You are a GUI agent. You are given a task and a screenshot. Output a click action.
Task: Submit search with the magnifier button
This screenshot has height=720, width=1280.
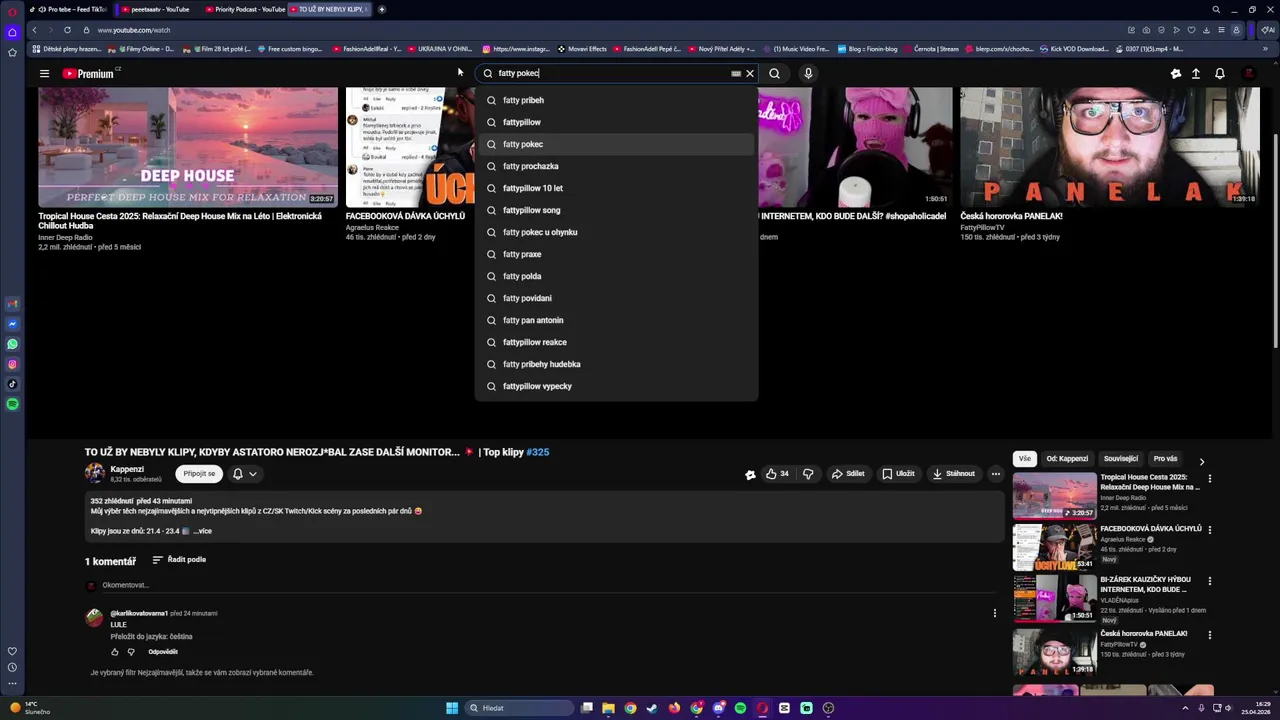pos(774,73)
